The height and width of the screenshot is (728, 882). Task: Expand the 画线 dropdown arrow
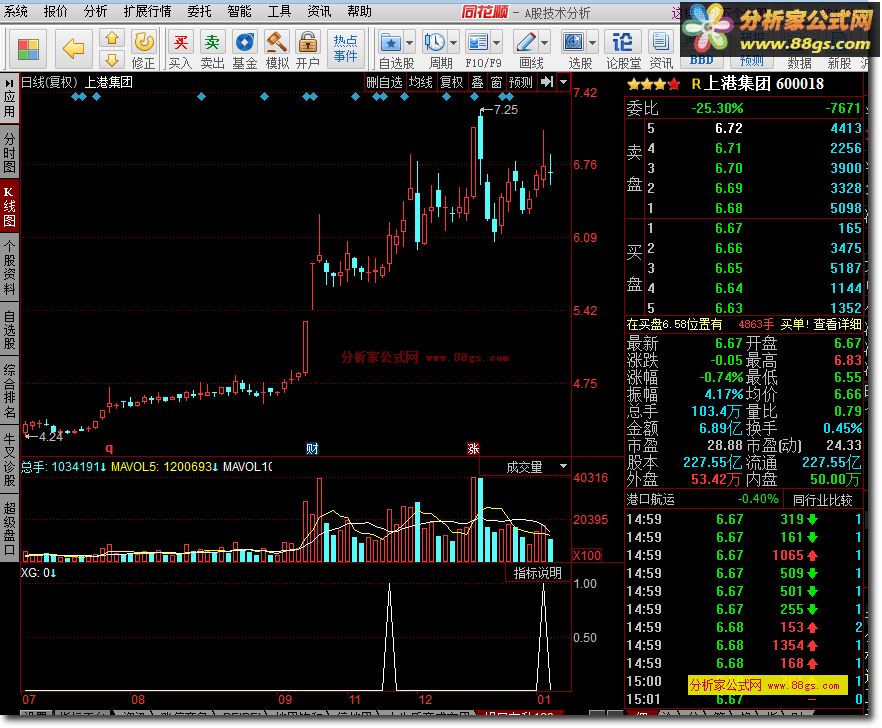click(x=544, y=43)
